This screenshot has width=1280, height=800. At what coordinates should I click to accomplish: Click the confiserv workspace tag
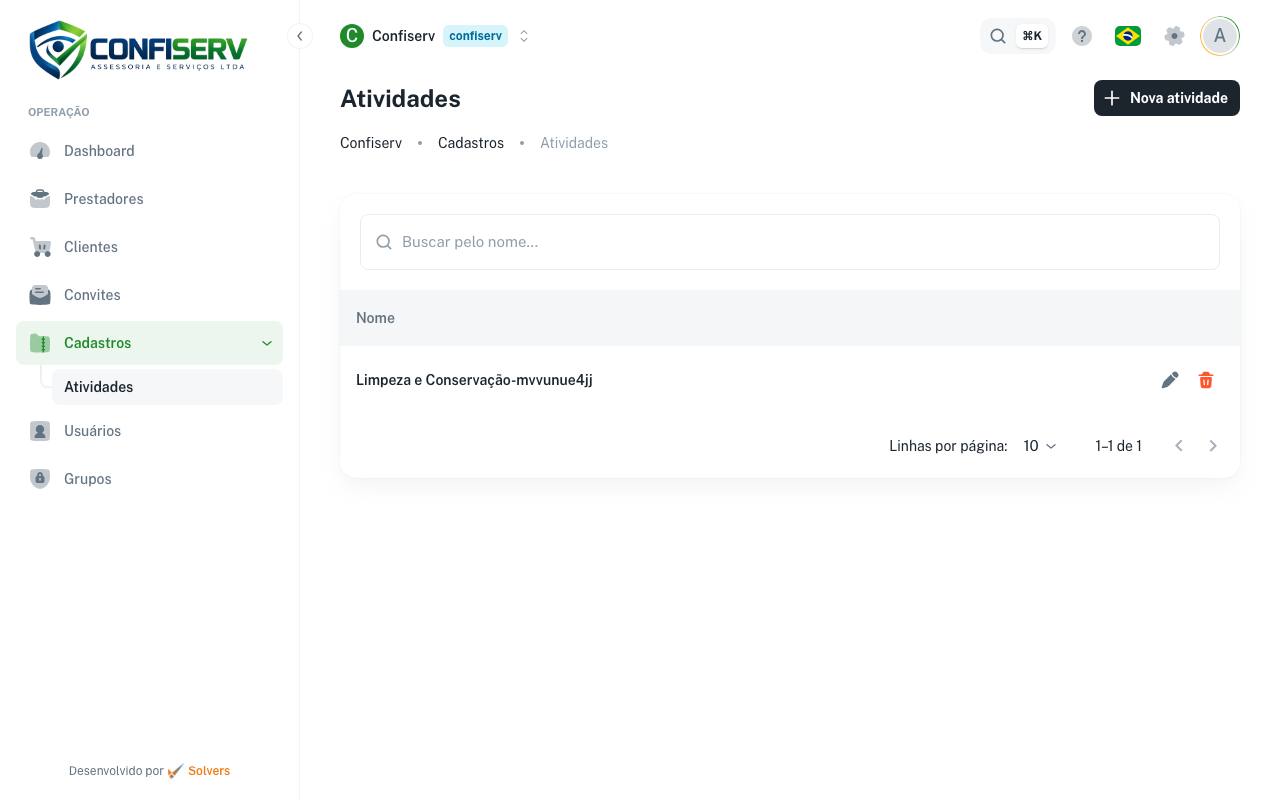tap(476, 36)
